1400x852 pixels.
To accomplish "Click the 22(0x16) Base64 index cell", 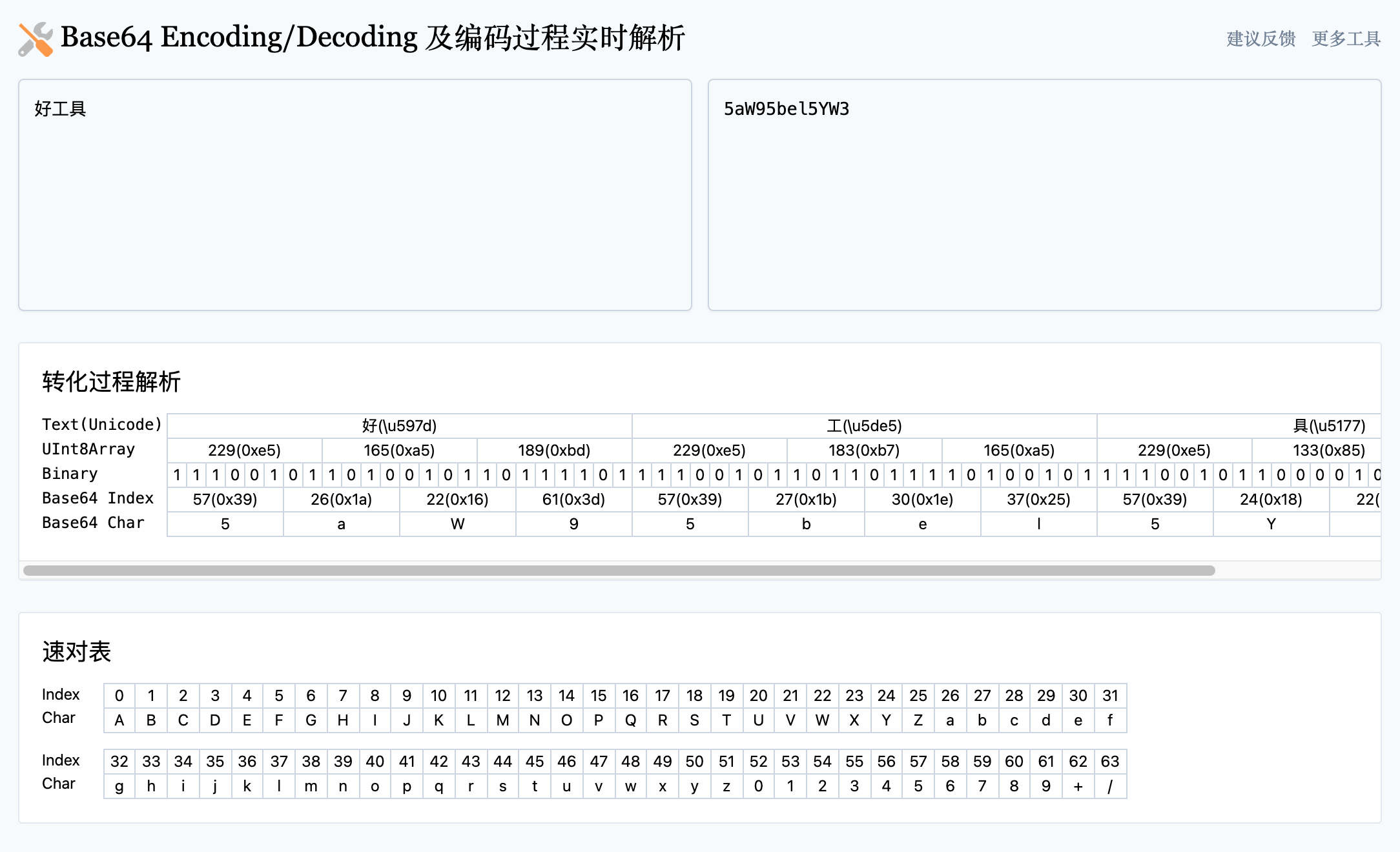I will (458, 500).
